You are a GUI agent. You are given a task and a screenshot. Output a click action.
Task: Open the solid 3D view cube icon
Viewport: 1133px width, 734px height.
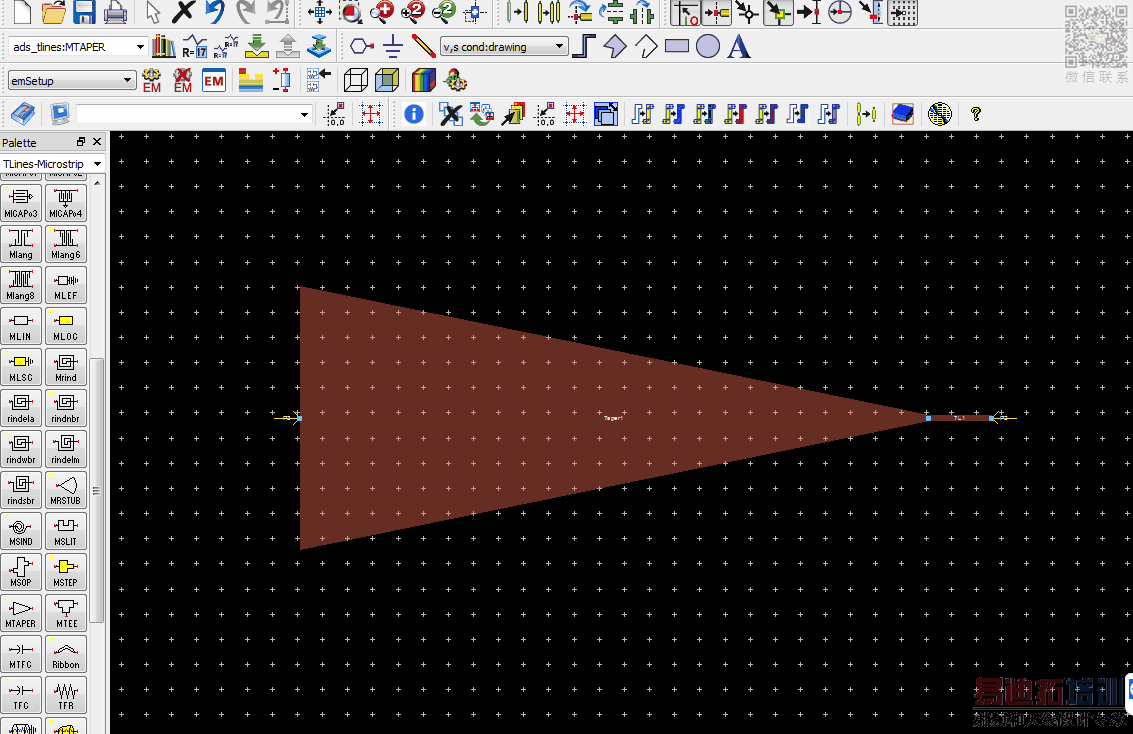[387, 80]
